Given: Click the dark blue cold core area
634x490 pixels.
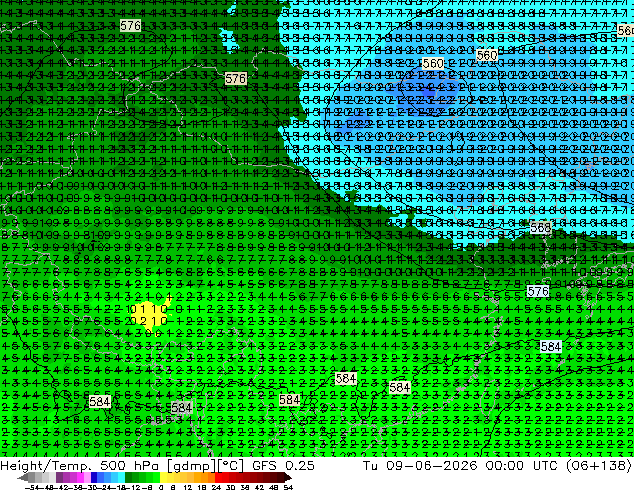Looking at the screenshot, I should pyautogui.click(x=429, y=91).
